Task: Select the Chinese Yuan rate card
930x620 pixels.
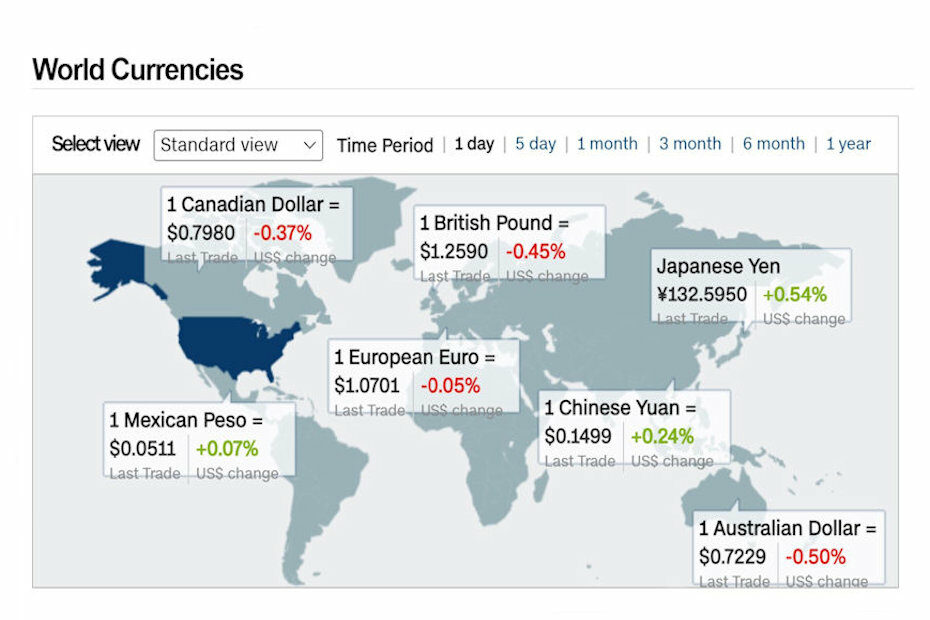Action: [635, 427]
